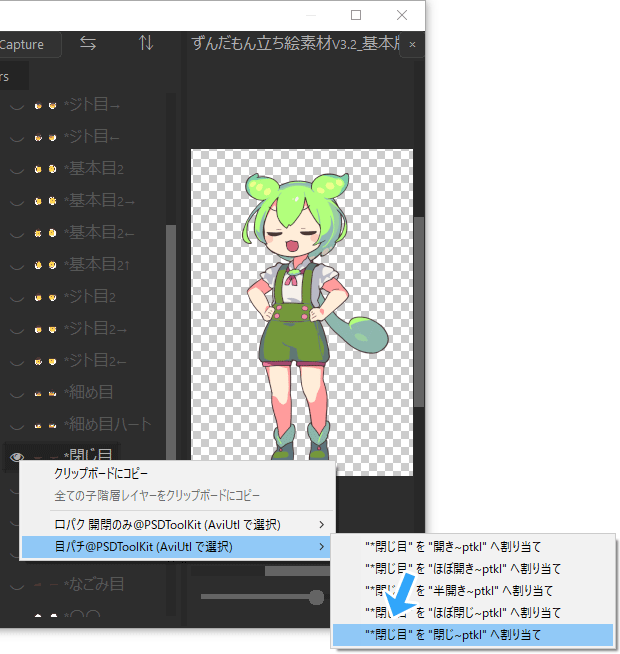Click the layer list vertical scrollbar
This screenshot has width=620, height=654.
click(171, 342)
